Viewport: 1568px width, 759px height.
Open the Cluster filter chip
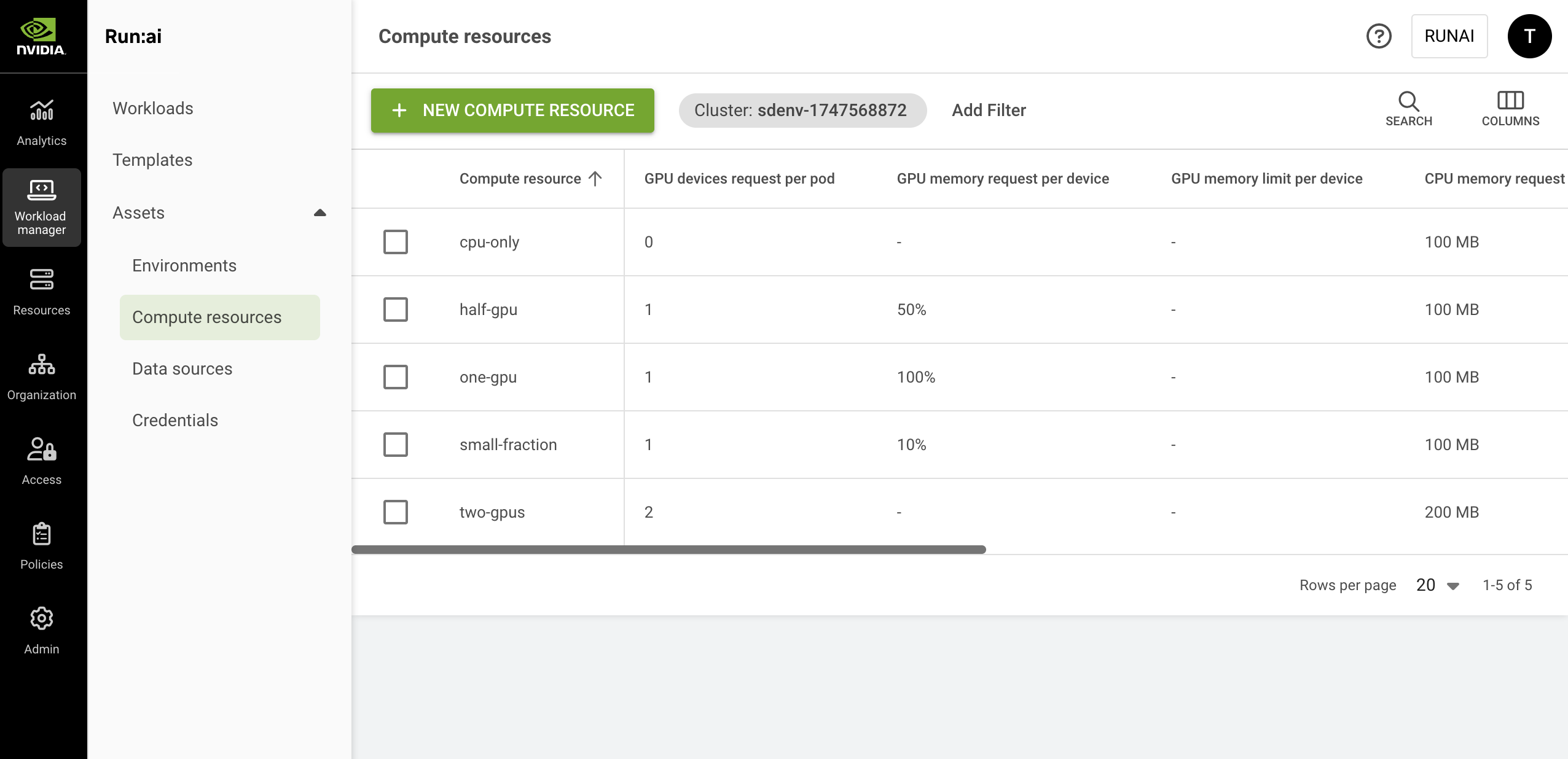(802, 111)
